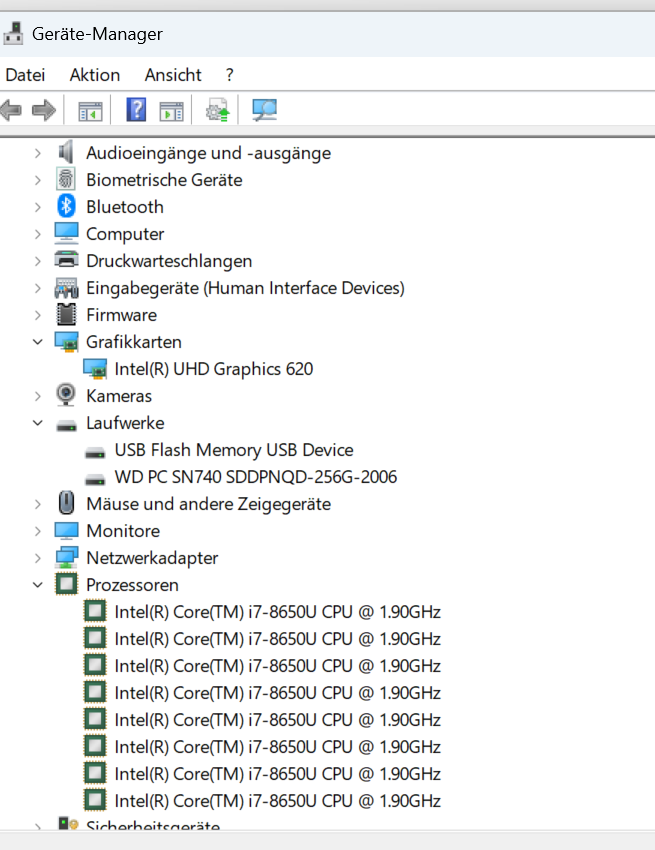The height and width of the screenshot is (850, 655).
Task: Open the Datei menu
Action: tap(25, 75)
